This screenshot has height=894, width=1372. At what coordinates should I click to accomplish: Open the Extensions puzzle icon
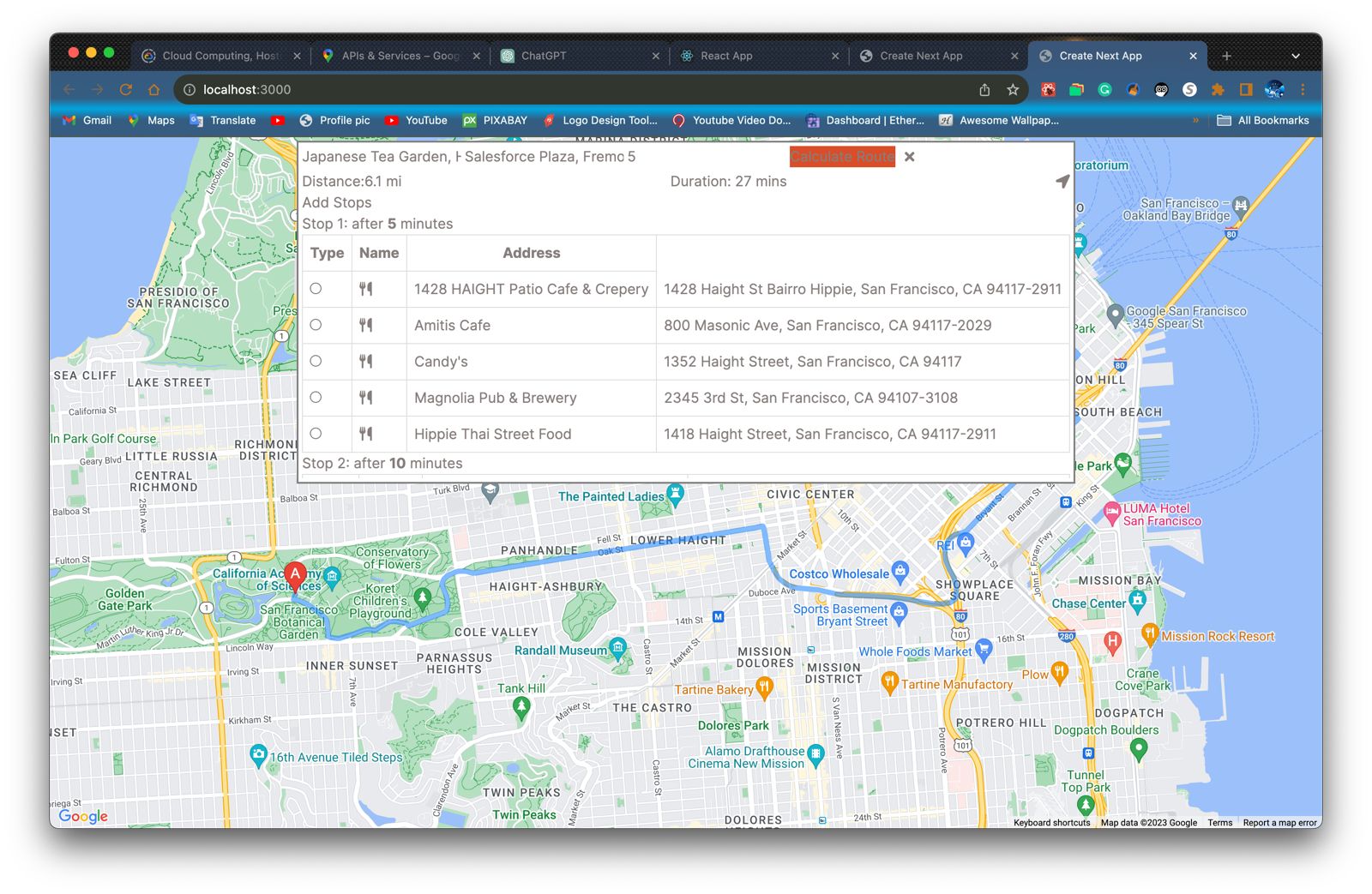tap(1218, 89)
